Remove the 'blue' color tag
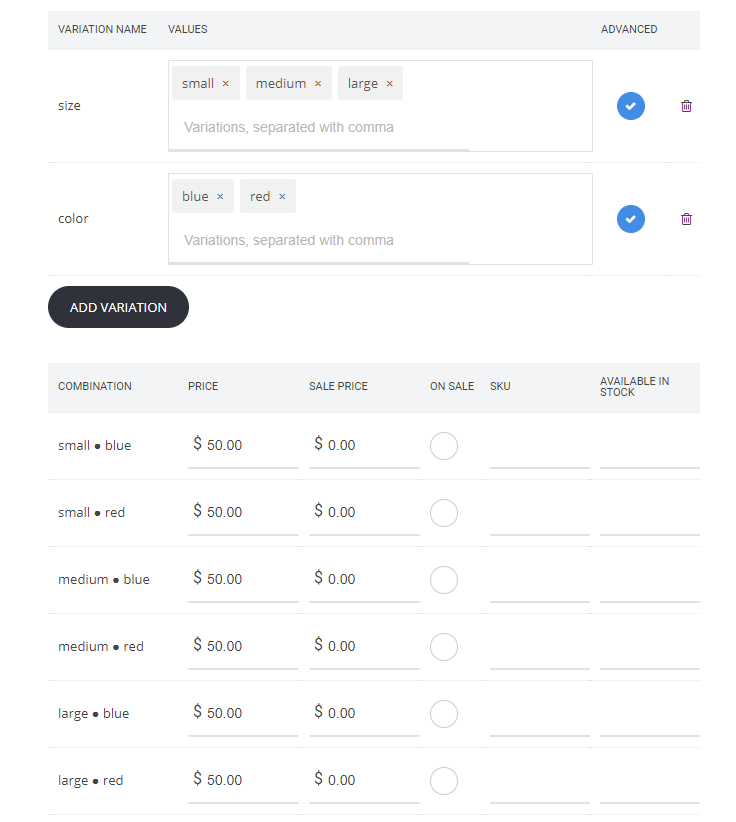Screen dimensions: 736x822 [220, 197]
